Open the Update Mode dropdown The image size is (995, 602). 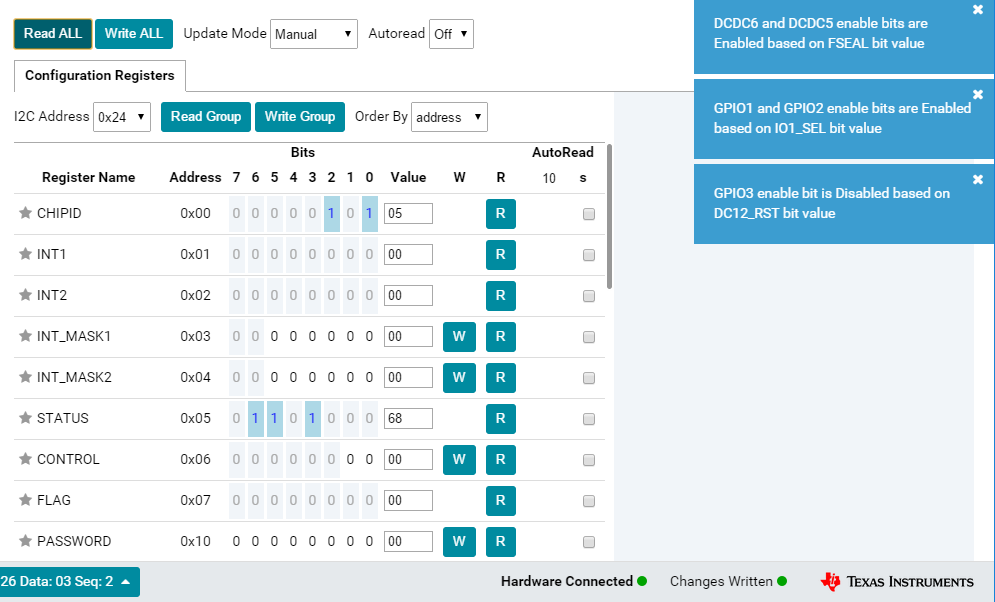(x=314, y=34)
